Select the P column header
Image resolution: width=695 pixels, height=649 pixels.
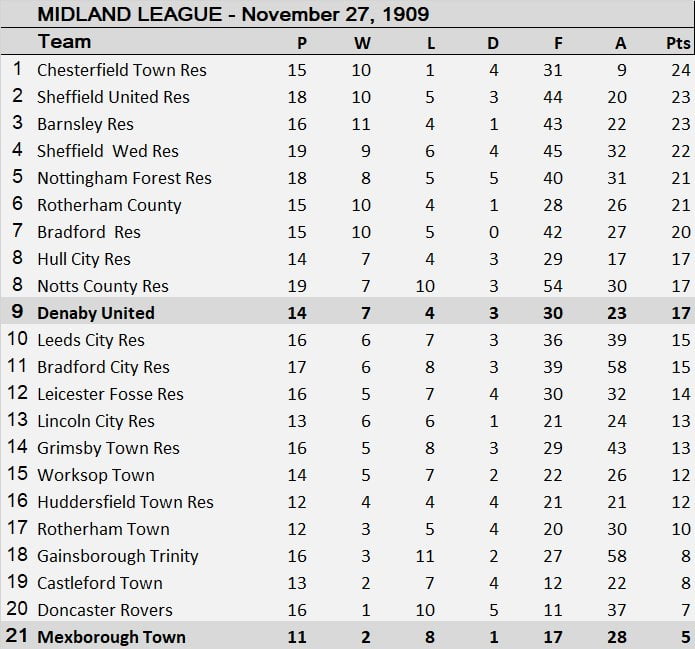302,43
